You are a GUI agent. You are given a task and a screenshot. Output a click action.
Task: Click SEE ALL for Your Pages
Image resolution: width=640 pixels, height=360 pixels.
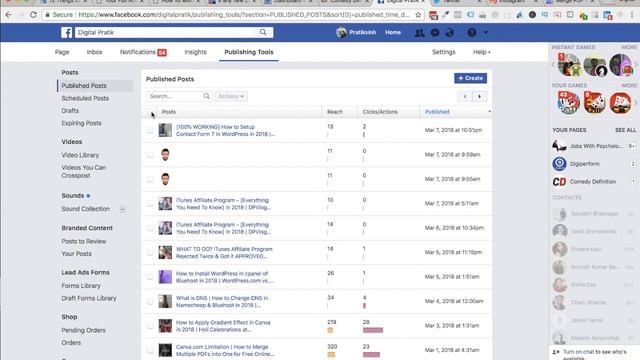point(626,130)
